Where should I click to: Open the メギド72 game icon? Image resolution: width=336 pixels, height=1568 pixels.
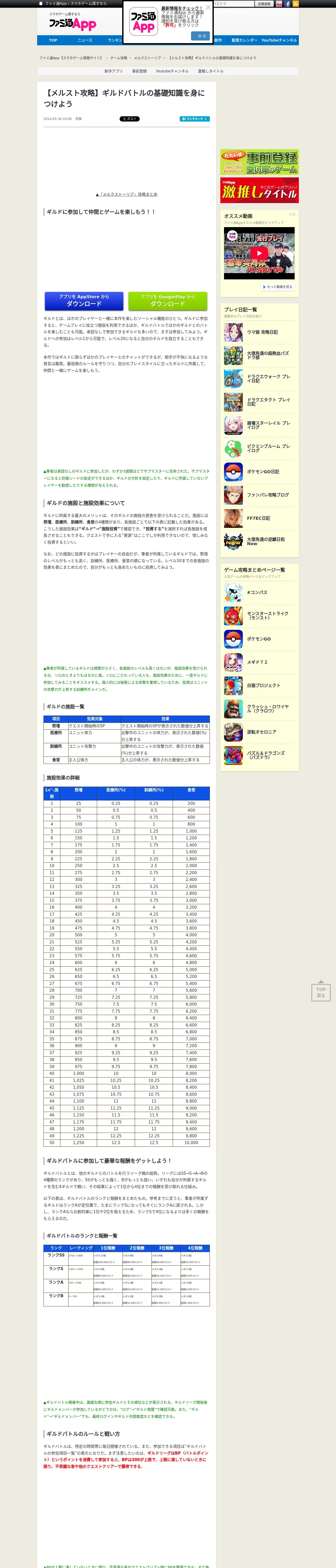(x=233, y=662)
